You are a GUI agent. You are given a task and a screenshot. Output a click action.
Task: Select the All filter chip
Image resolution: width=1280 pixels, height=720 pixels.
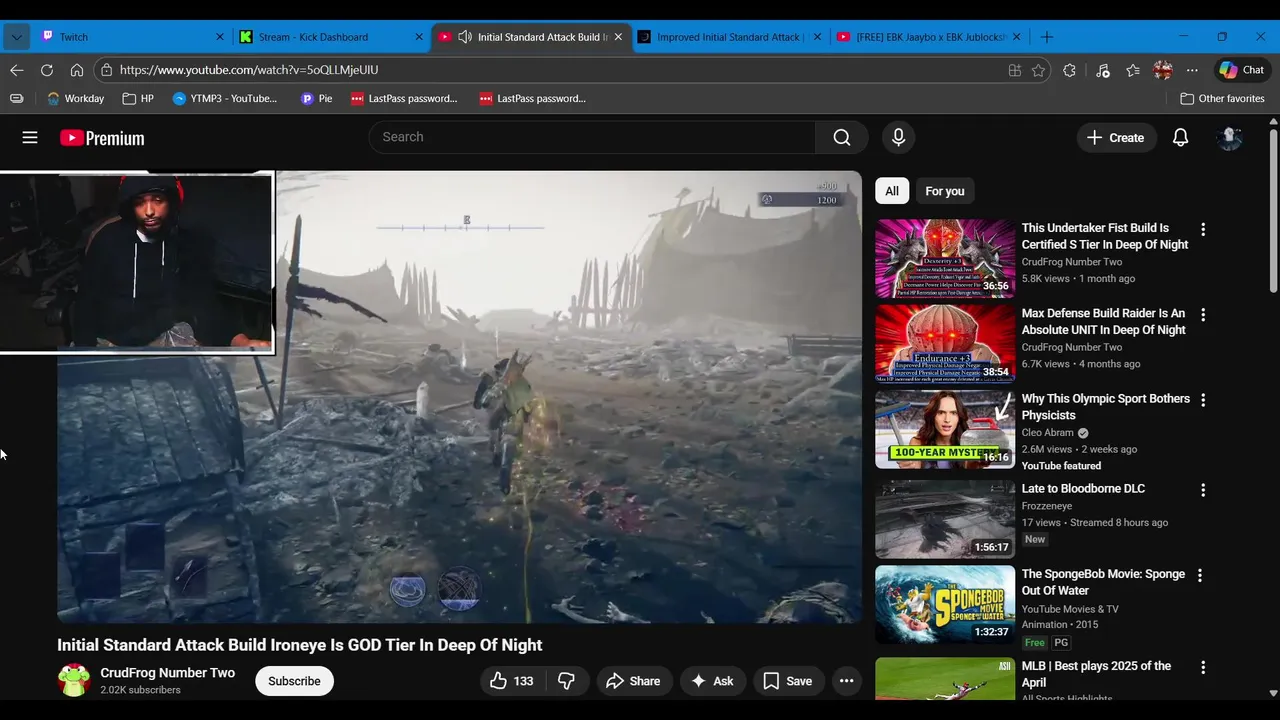click(x=892, y=191)
